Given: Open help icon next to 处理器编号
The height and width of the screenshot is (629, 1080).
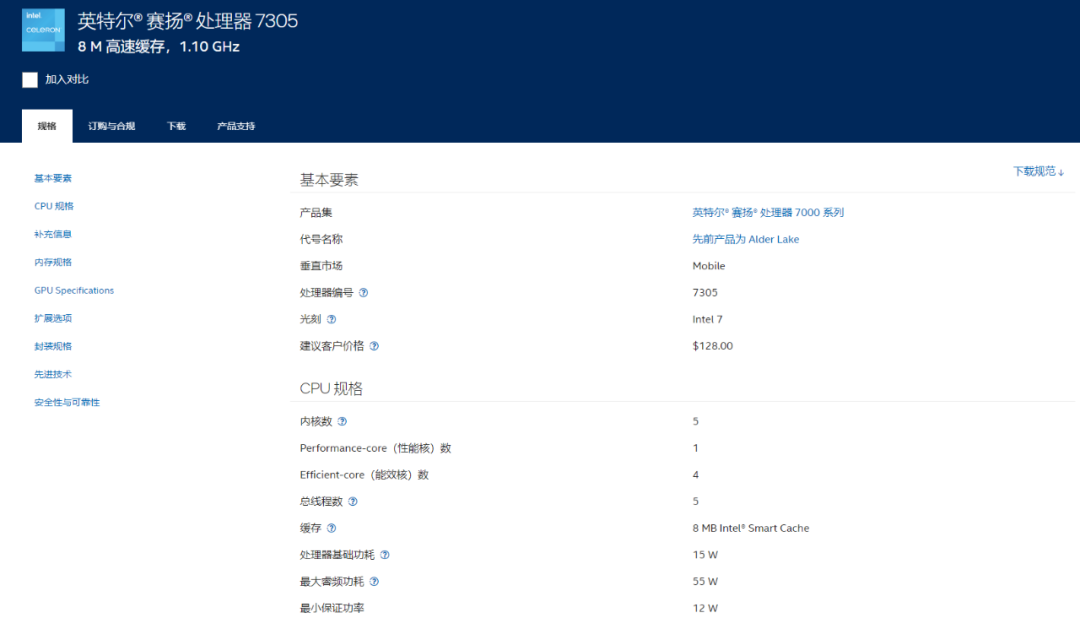Looking at the screenshot, I should [364, 293].
